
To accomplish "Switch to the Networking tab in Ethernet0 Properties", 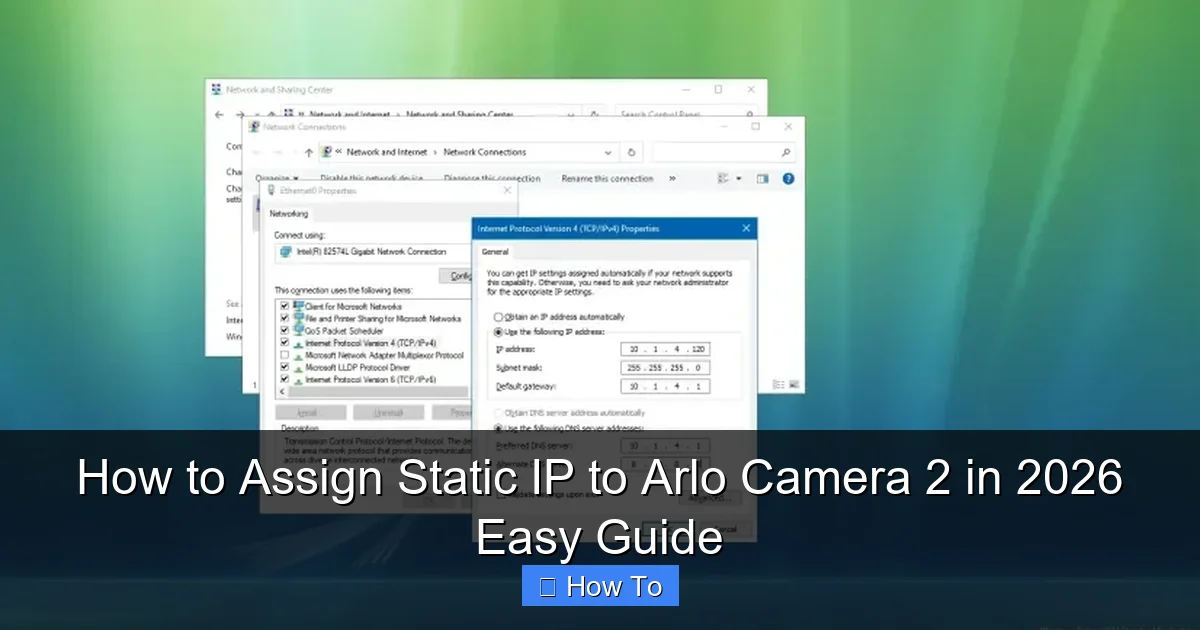I will pos(289,213).
